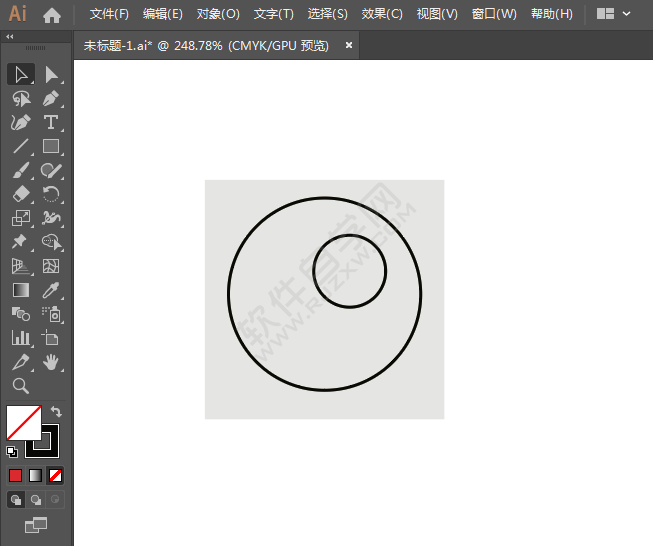Activate the Eyedropper tool

[x=51, y=290]
